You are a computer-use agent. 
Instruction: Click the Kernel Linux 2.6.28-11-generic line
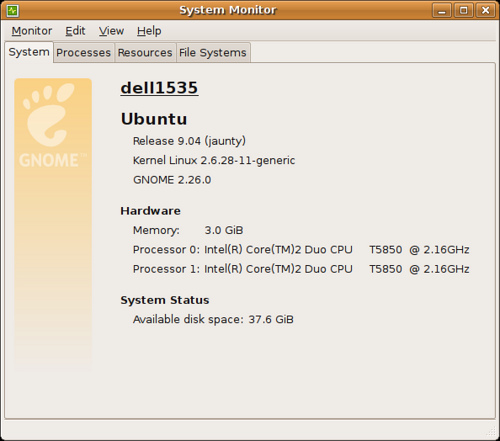214,161
